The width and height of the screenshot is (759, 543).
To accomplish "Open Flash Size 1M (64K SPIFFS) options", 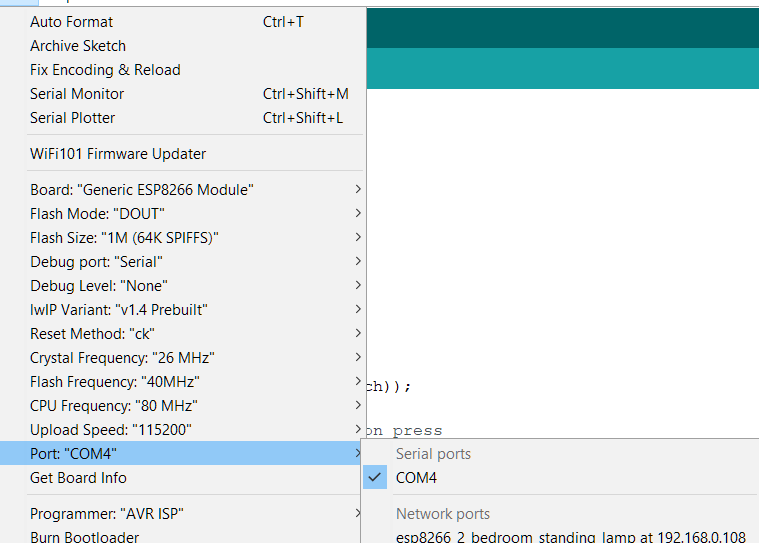I will [124, 237].
